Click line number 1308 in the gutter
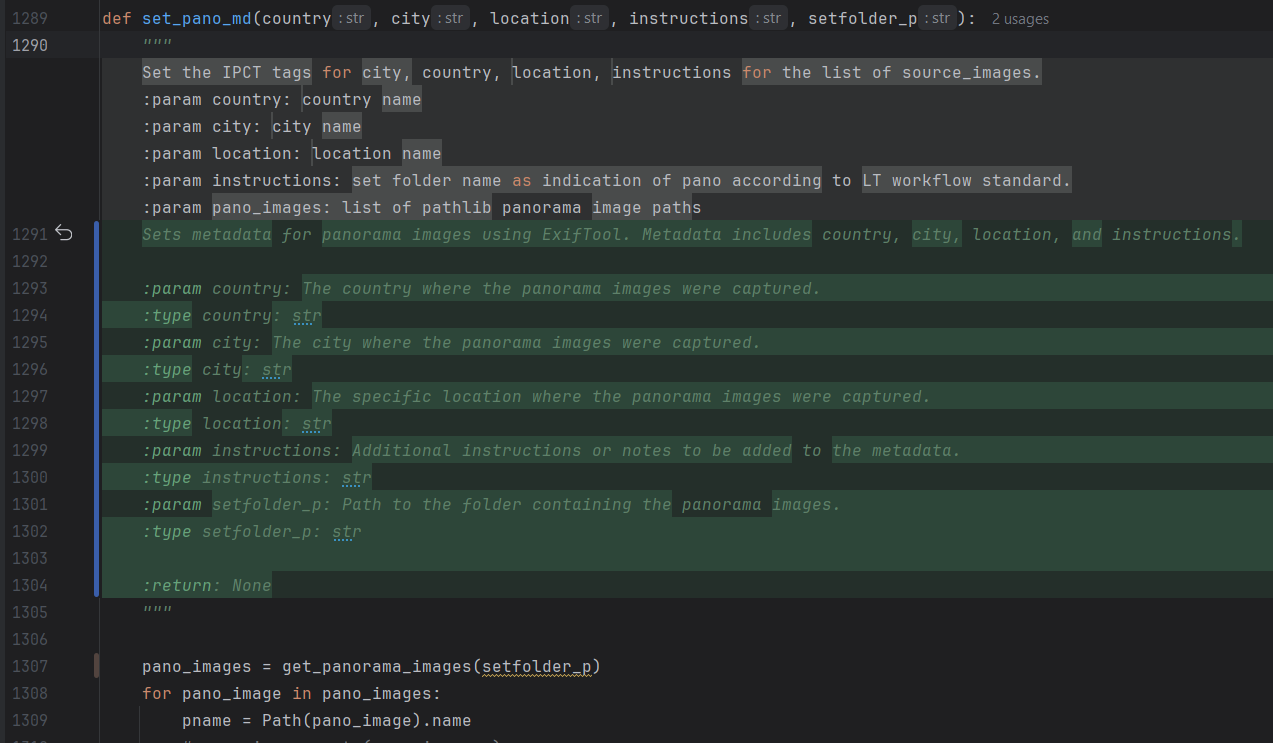This screenshot has width=1273, height=743. pos(30,693)
